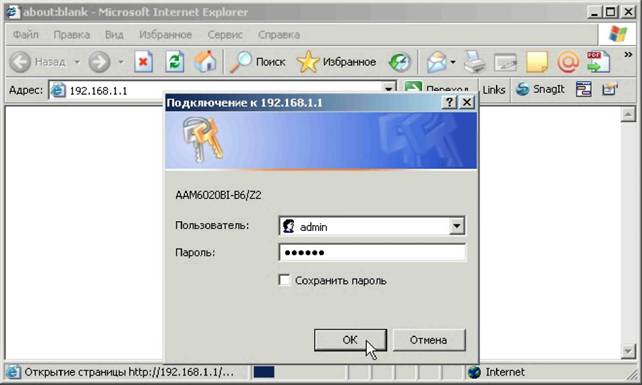642x385 pixels.
Task: Expand the Пользователь username dropdown
Action: pos(457,226)
